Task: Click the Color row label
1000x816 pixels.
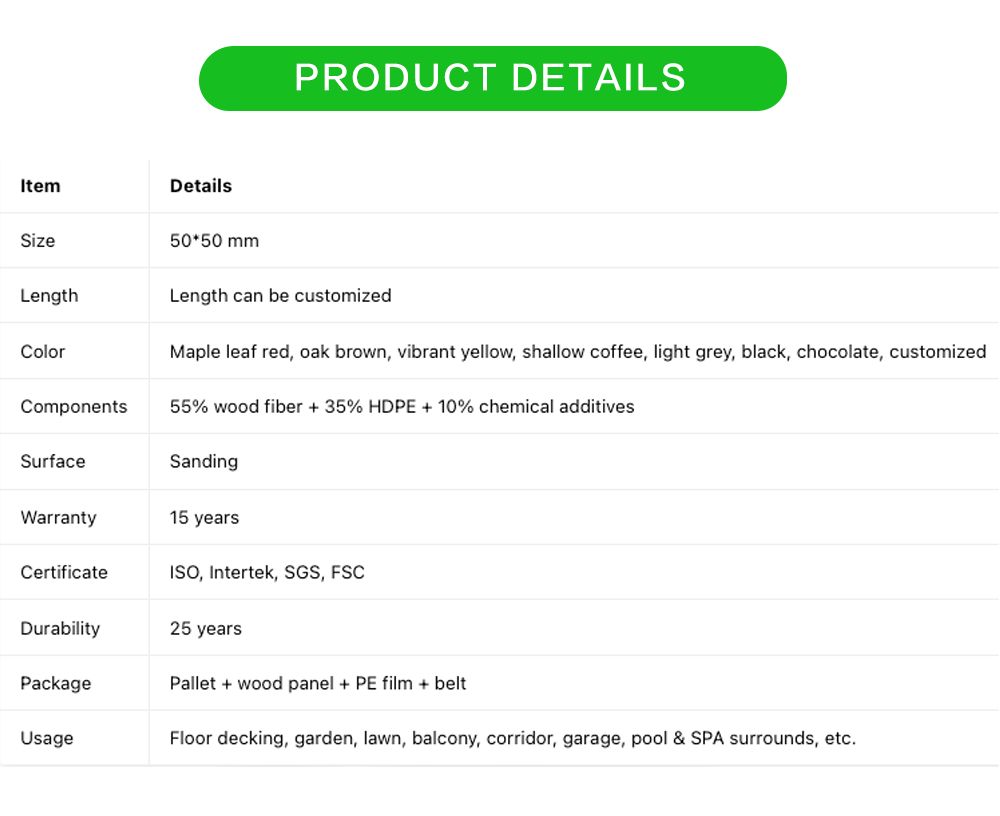Action: pos(43,352)
